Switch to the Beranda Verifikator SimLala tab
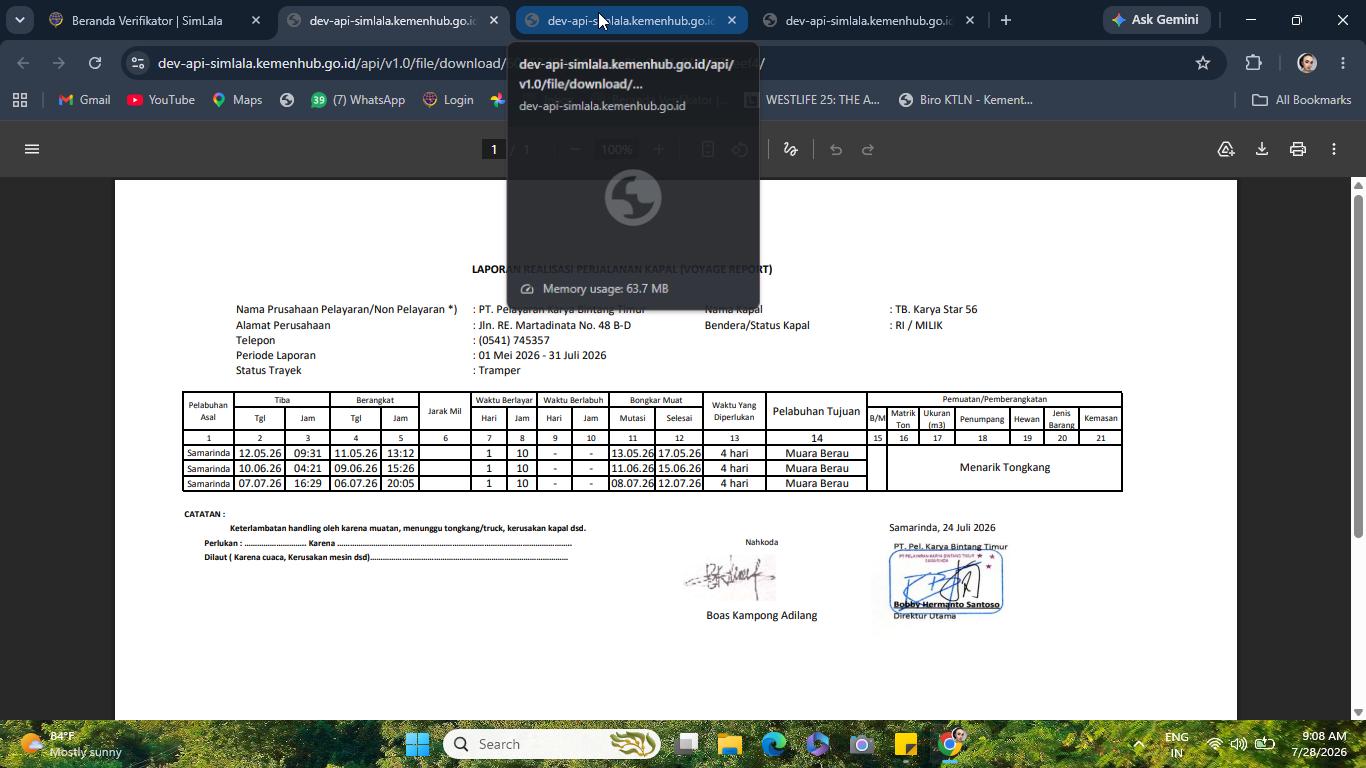The height and width of the screenshot is (768, 1366). (147, 20)
